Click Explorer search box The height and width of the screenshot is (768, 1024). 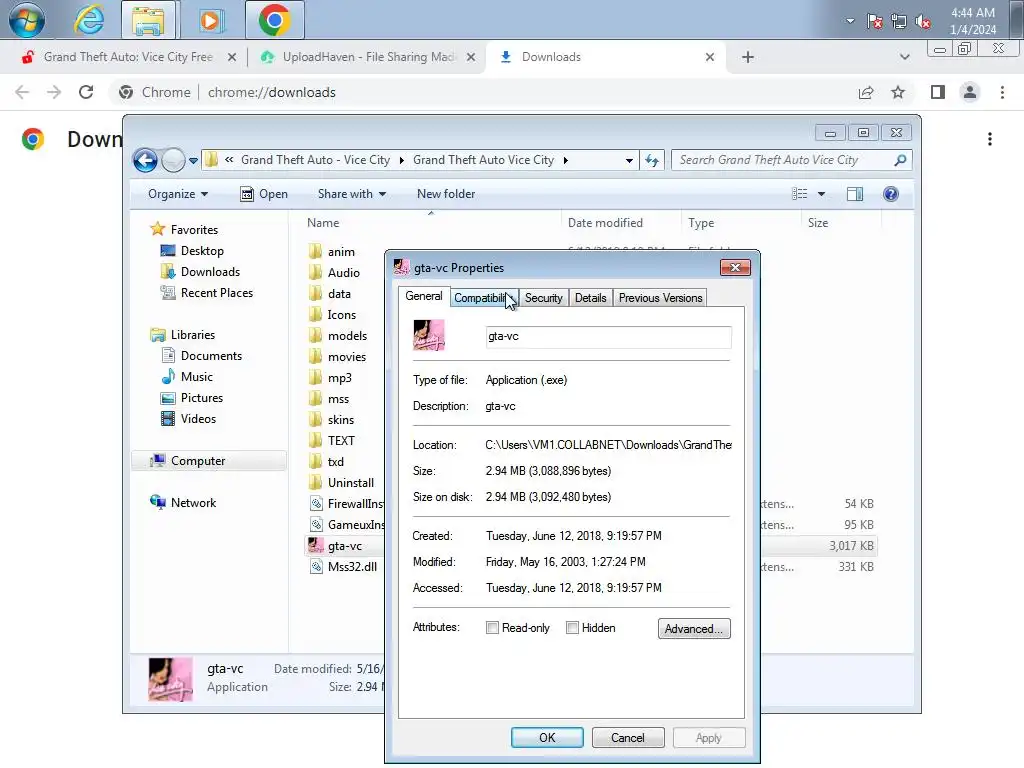pyautogui.click(x=792, y=160)
